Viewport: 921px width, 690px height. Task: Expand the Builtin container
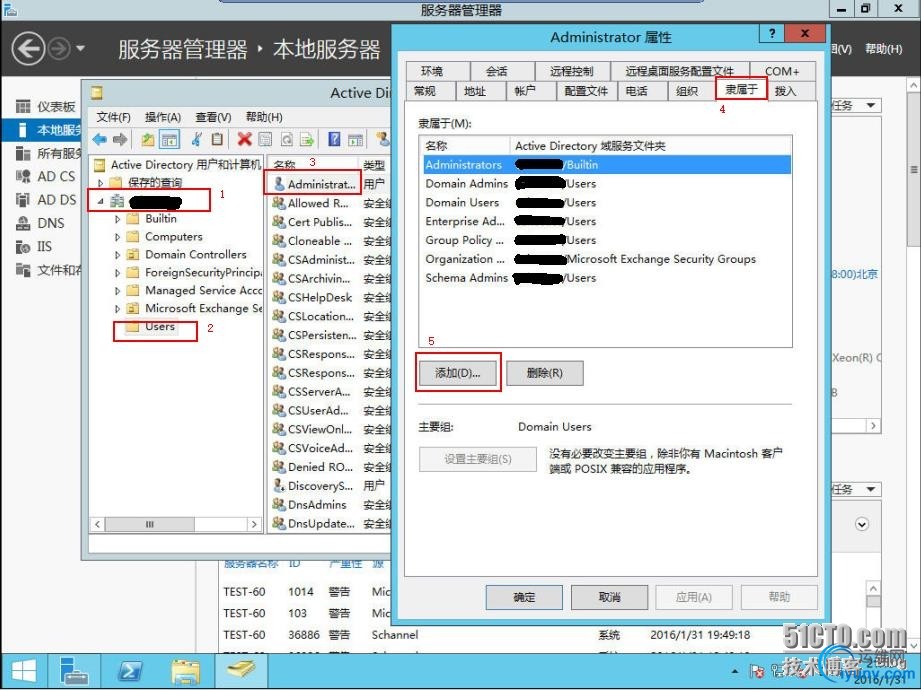117,219
